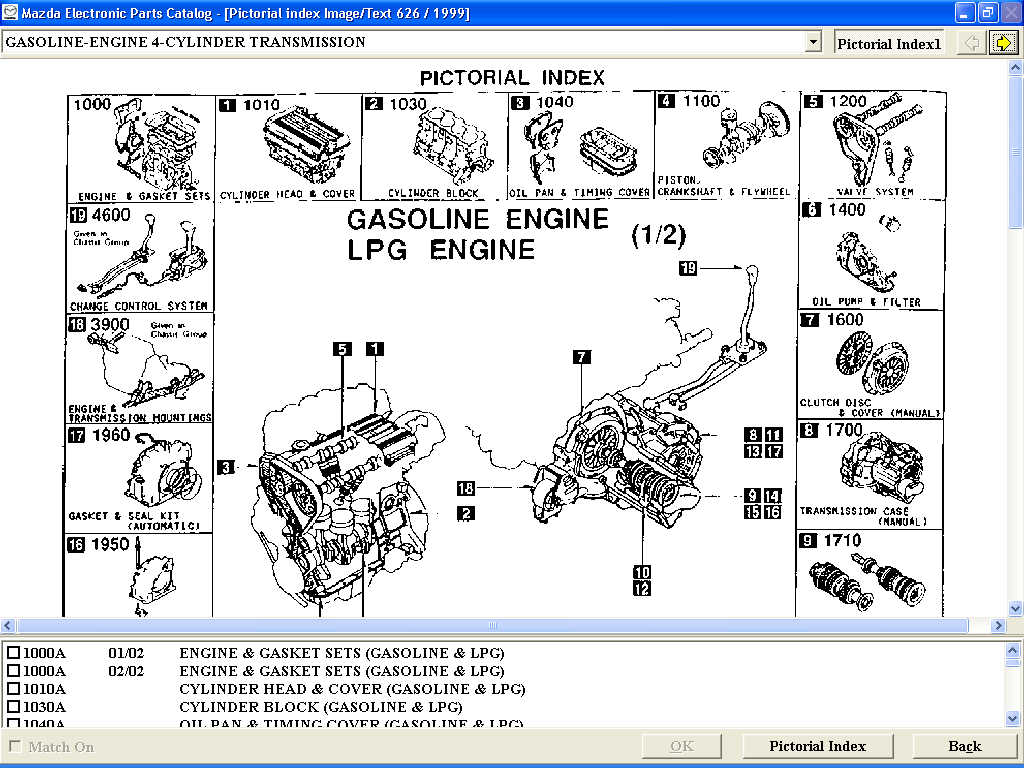This screenshot has height=768, width=1024.
Task: Click the Back button
Action: pyautogui.click(x=965, y=746)
